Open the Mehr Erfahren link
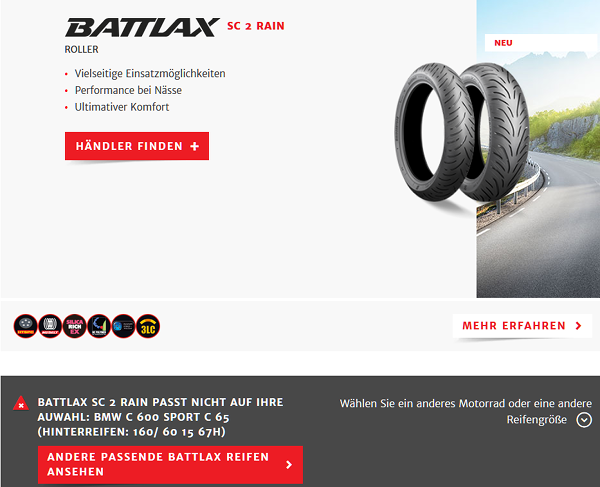Viewport: 600px width, 487px height. coord(522,326)
